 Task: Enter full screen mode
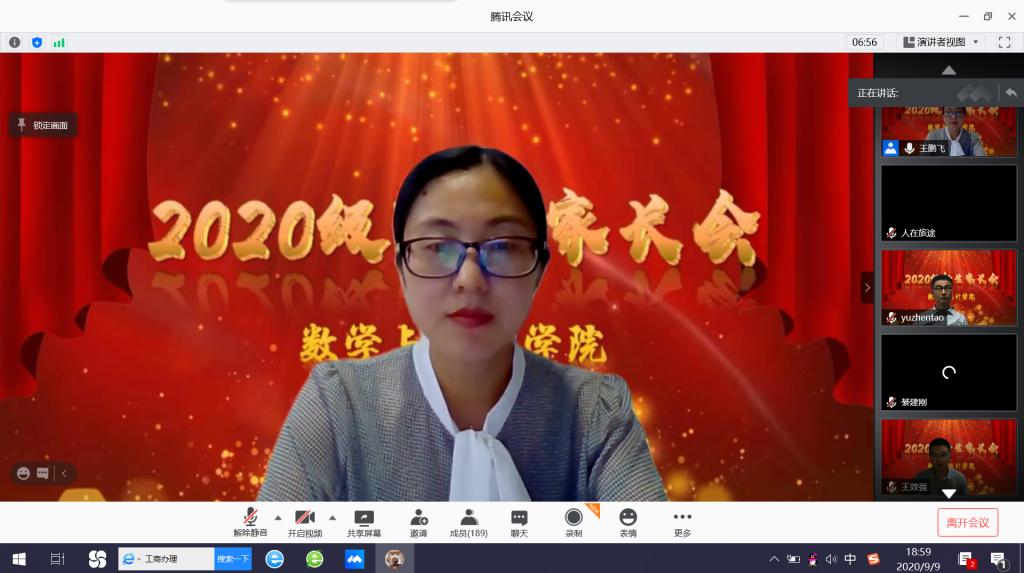click(1004, 42)
